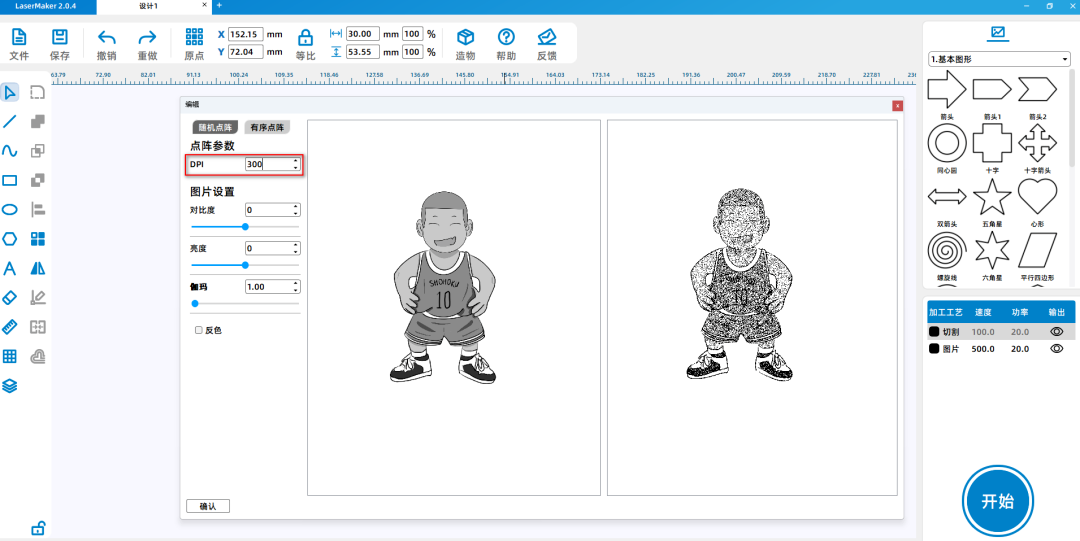Viewport: 1080px width, 541px height.
Task: Click the 亮度 brightness slider handle
Action: pyautogui.click(x=245, y=265)
